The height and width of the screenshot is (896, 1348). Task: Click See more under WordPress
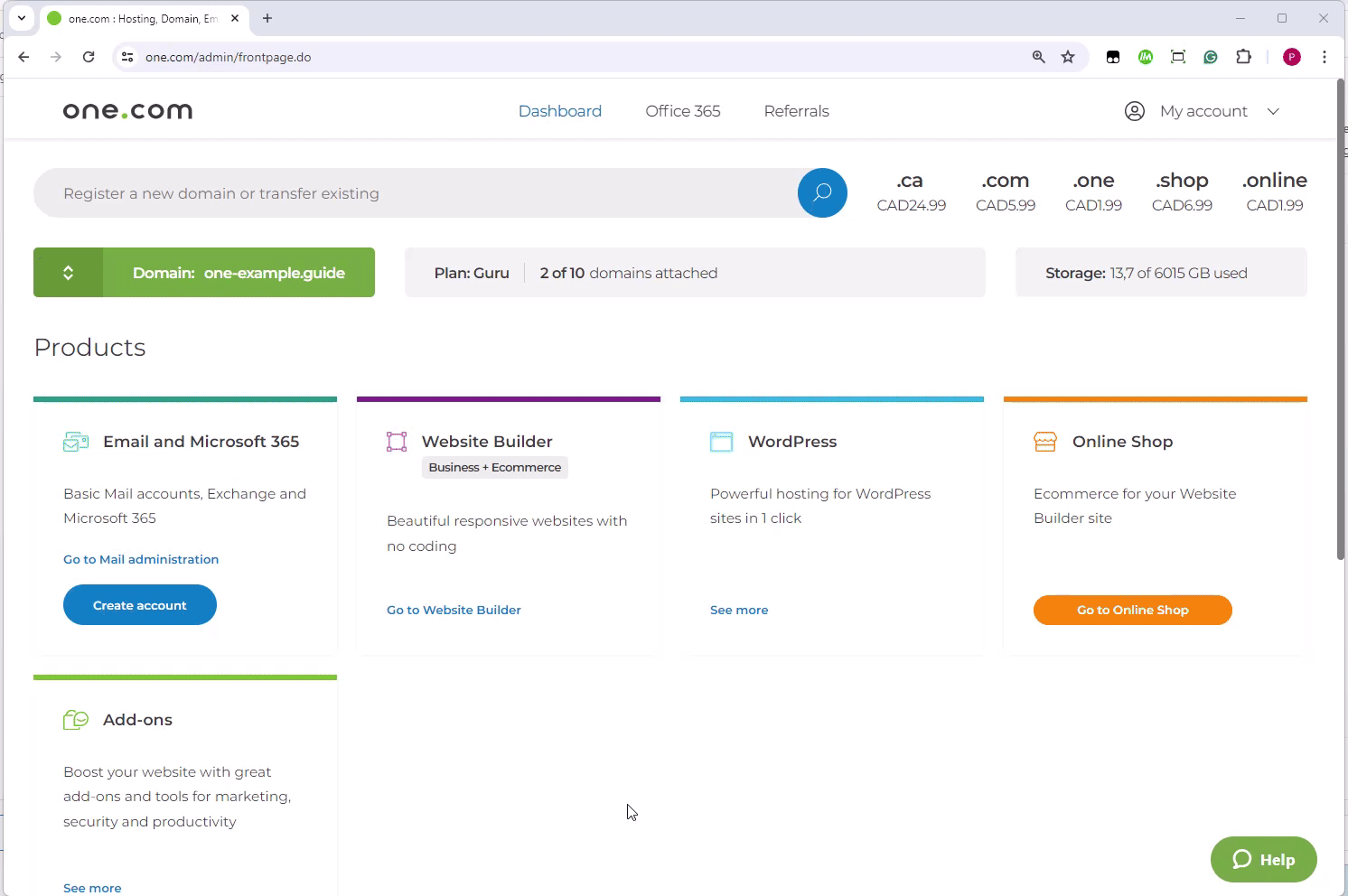[x=739, y=610]
